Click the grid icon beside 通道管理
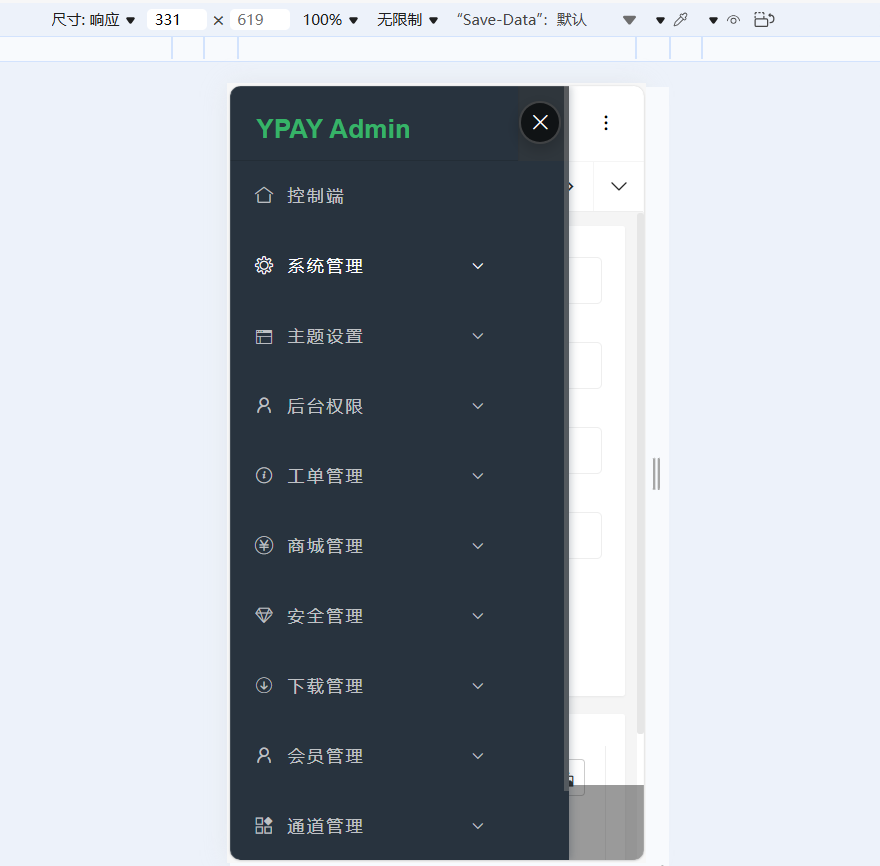This screenshot has height=866, width=880. [263, 825]
